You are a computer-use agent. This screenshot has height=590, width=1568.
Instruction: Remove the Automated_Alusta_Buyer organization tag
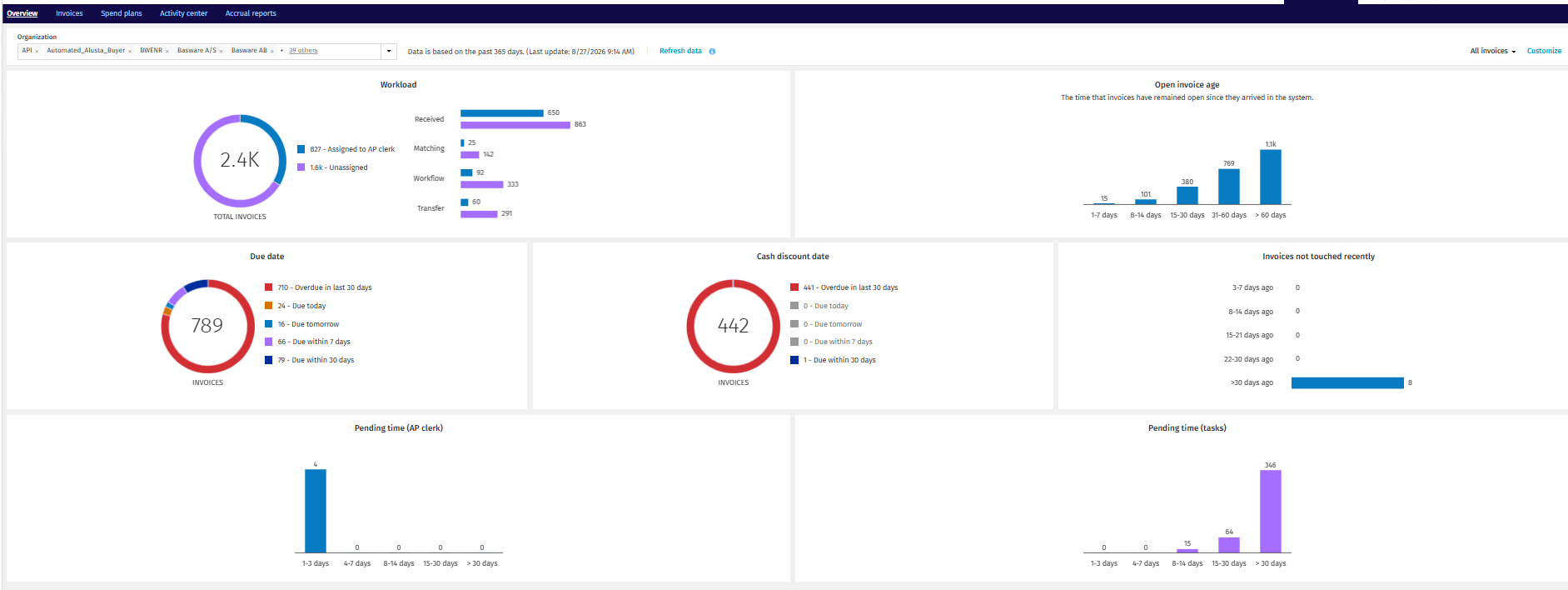click(130, 52)
